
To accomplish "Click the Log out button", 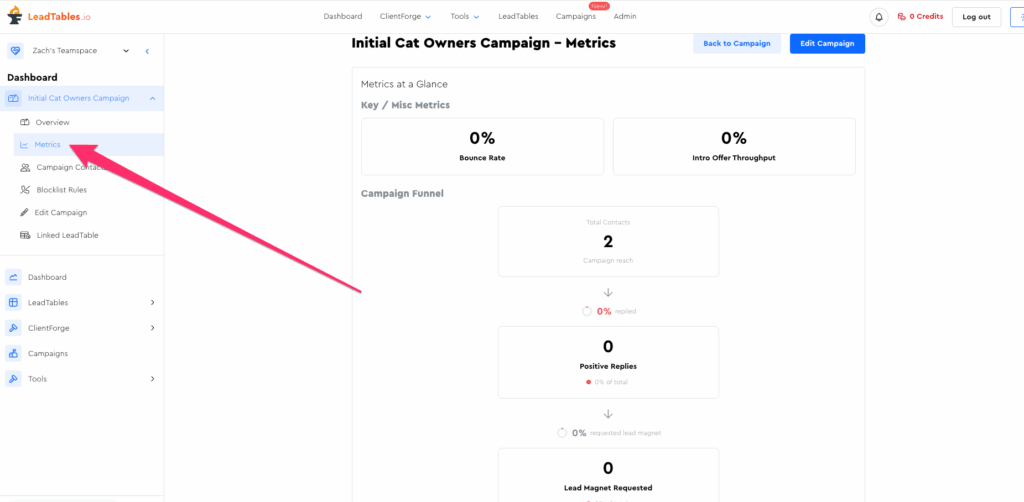I will pyautogui.click(x=976, y=17).
